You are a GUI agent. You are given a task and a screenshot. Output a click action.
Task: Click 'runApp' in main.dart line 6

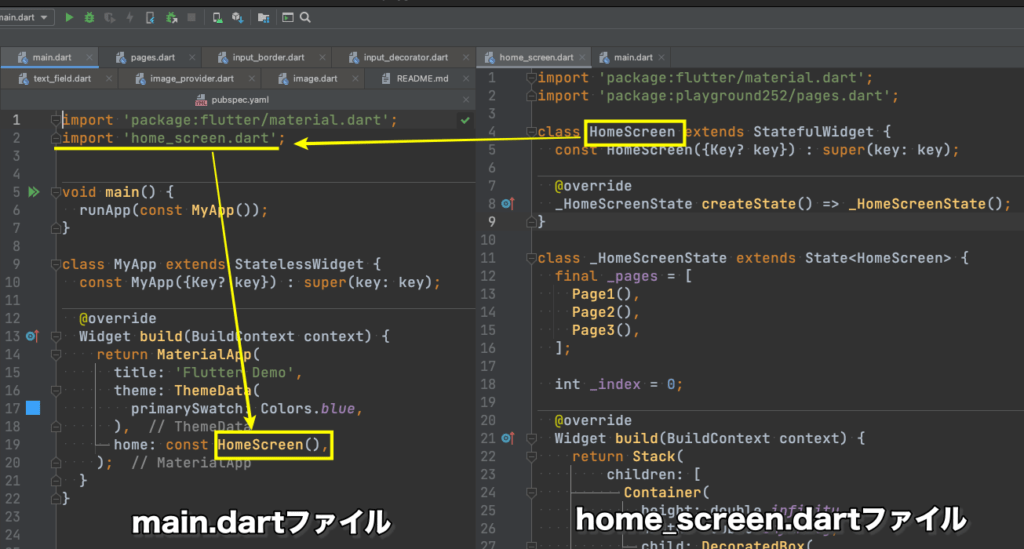click(x=104, y=210)
